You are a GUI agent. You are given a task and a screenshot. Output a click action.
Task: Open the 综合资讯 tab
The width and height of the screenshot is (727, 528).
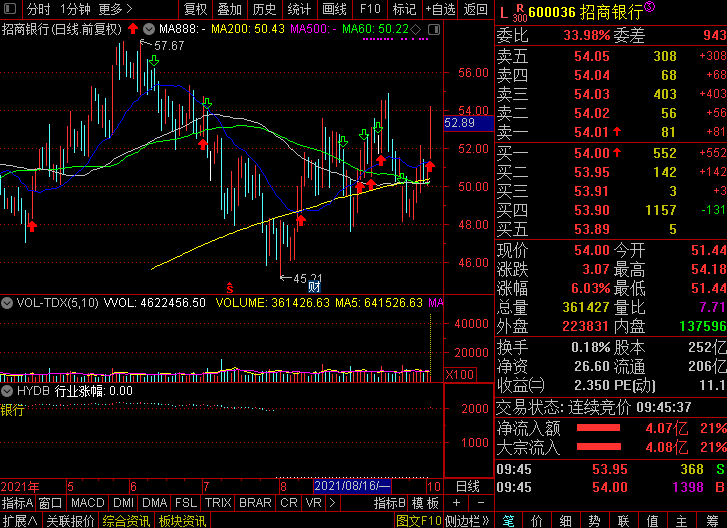pos(126,520)
